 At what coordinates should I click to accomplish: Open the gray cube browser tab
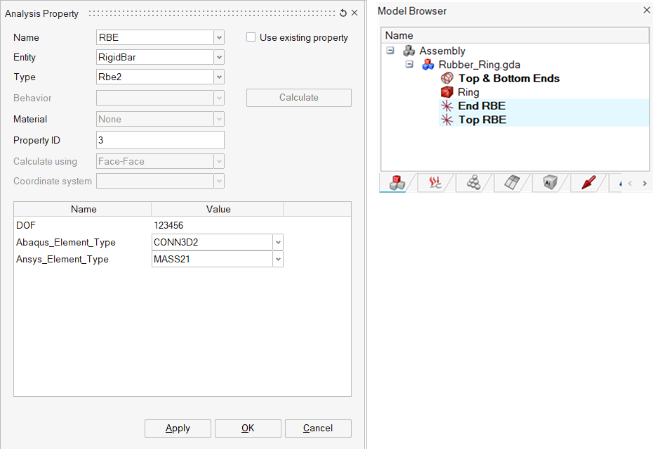pos(550,183)
